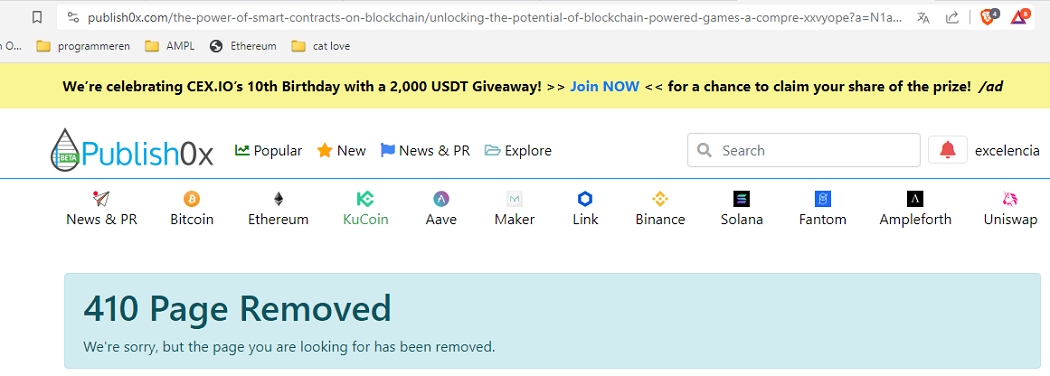Click the Brave Rewards triangle icon

[x=1019, y=17]
